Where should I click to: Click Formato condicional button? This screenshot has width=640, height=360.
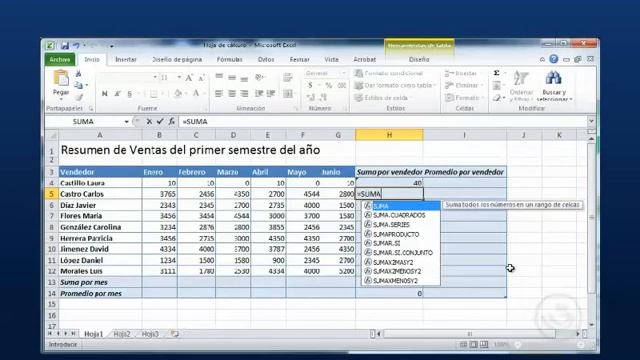[389, 73]
